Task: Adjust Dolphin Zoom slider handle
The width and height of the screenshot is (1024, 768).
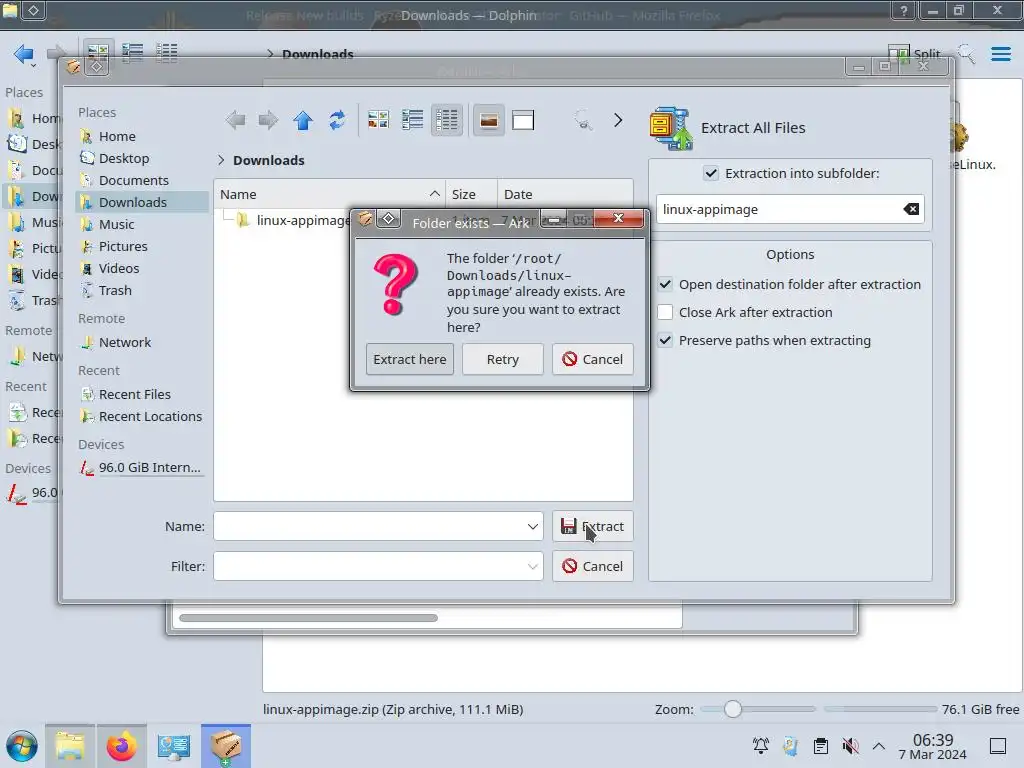Action: pos(733,709)
